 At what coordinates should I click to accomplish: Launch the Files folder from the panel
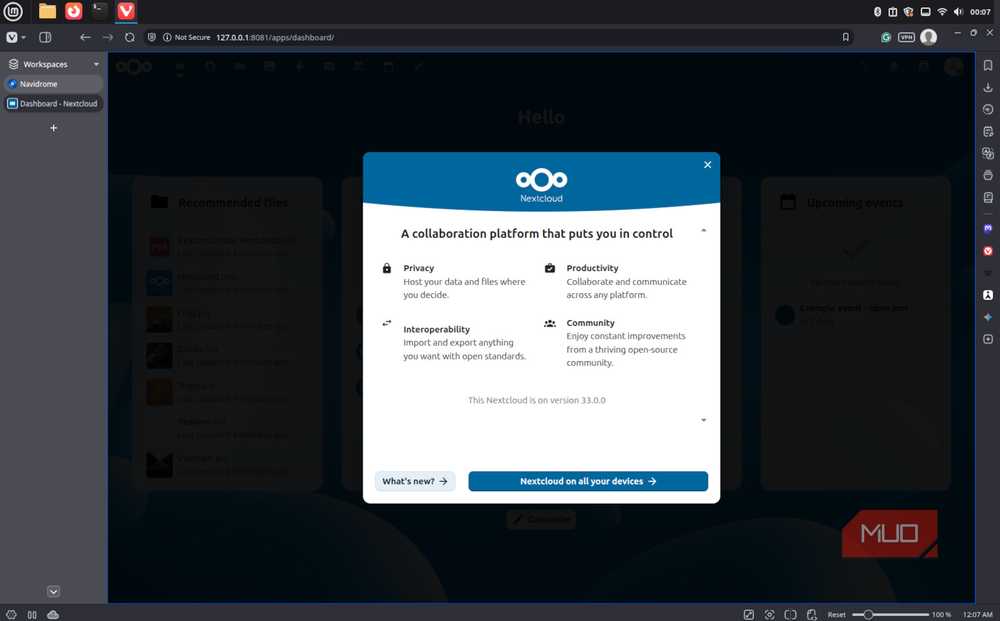pos(47,11)
